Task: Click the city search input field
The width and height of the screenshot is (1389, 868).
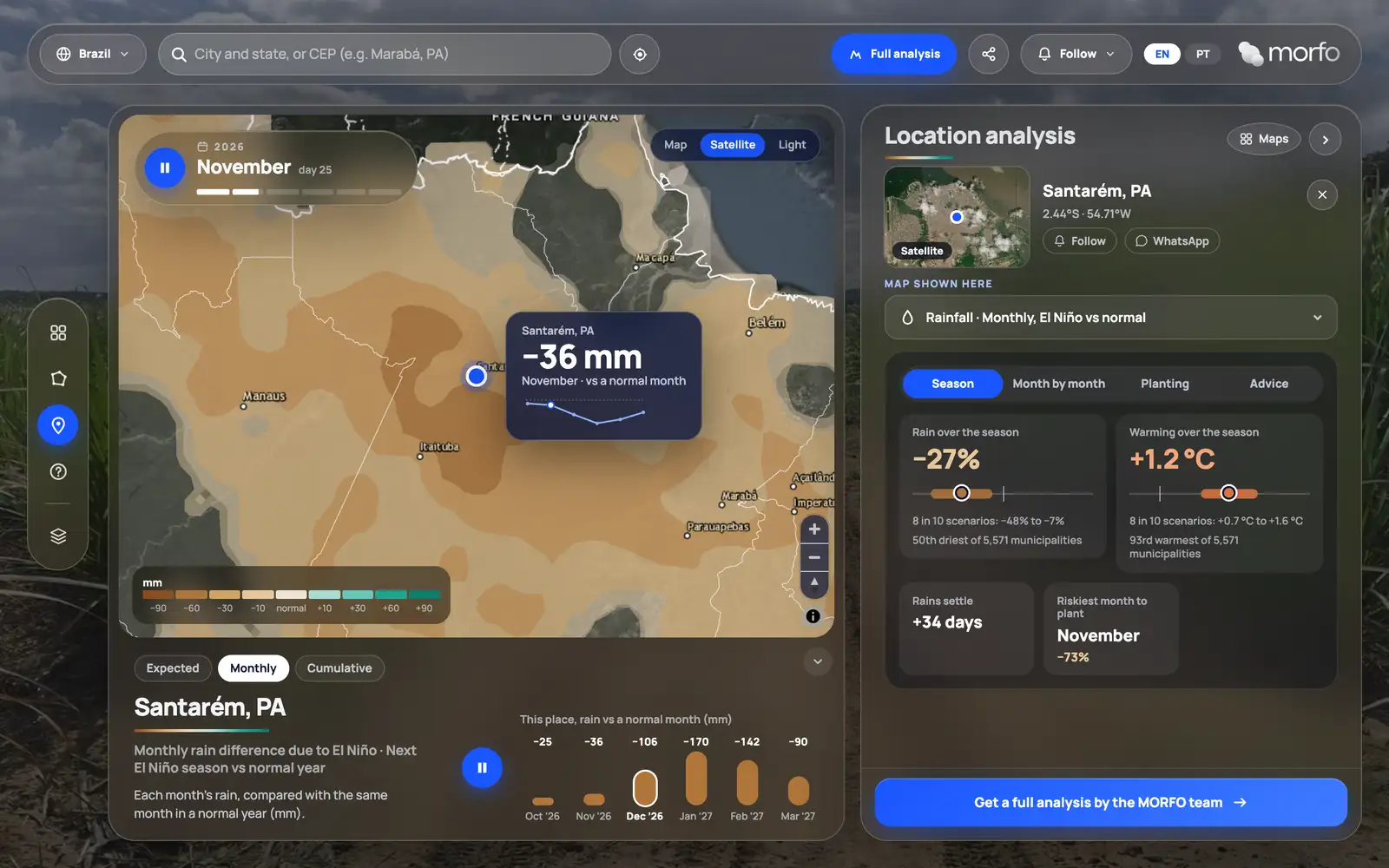Action: point(385,54)
